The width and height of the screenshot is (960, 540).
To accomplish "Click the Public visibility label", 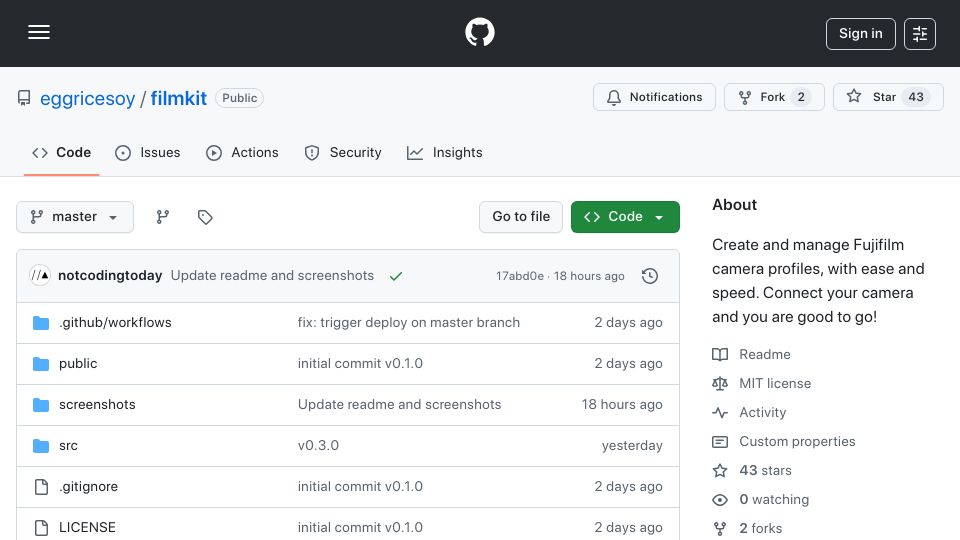I will tap(239, 98).
